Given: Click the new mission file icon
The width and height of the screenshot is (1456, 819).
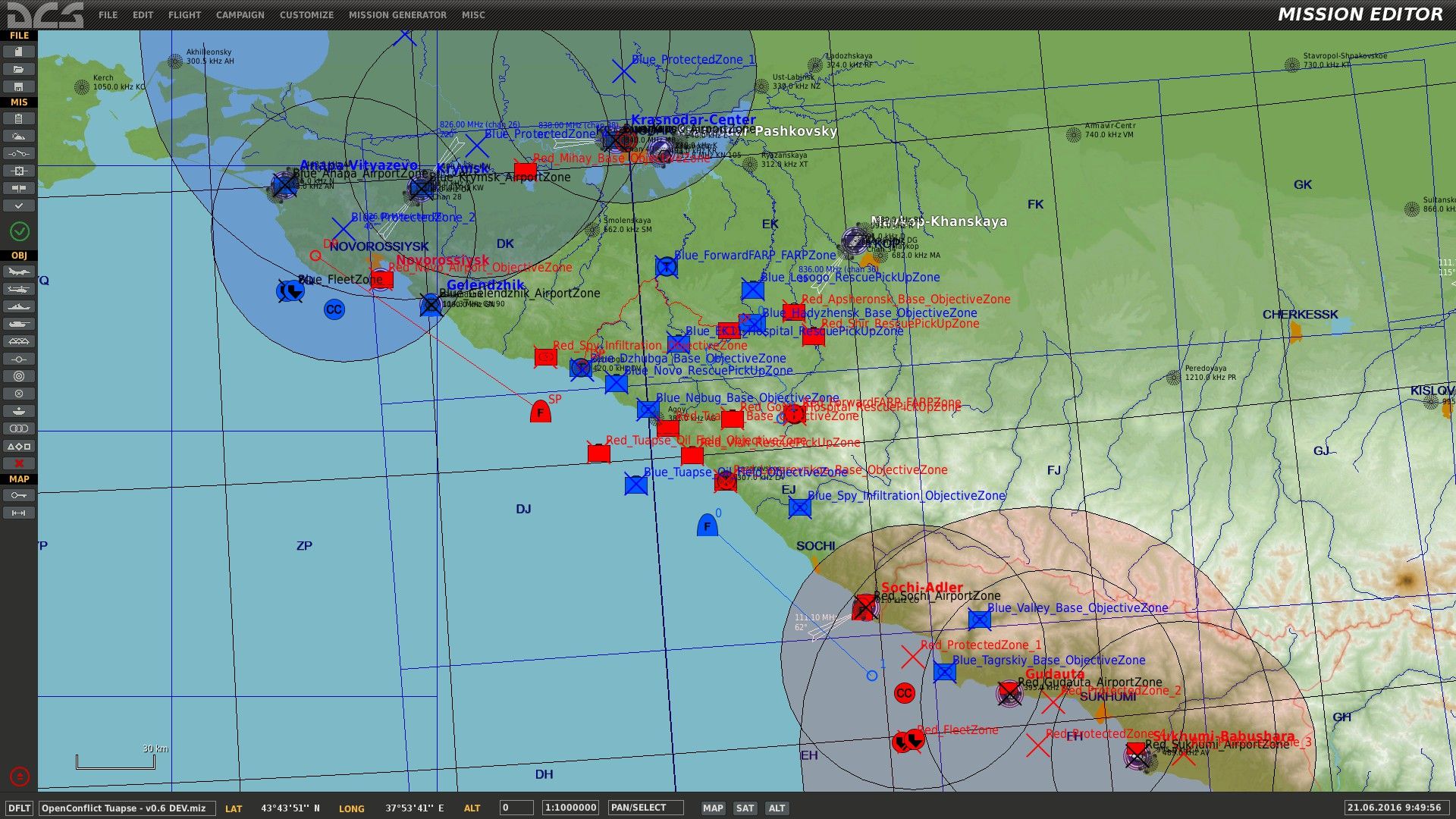Looking at the screenshot, I should coord(19,52).
